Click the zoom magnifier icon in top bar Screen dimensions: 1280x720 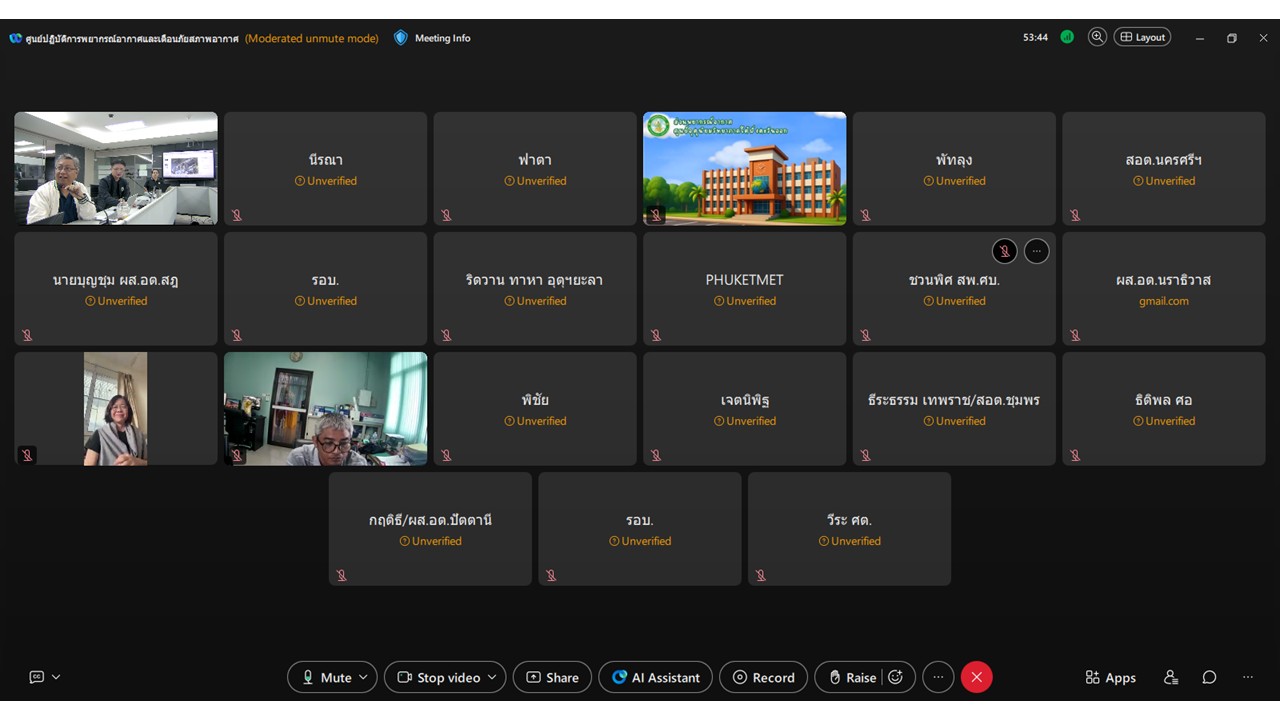(1097, 37)
